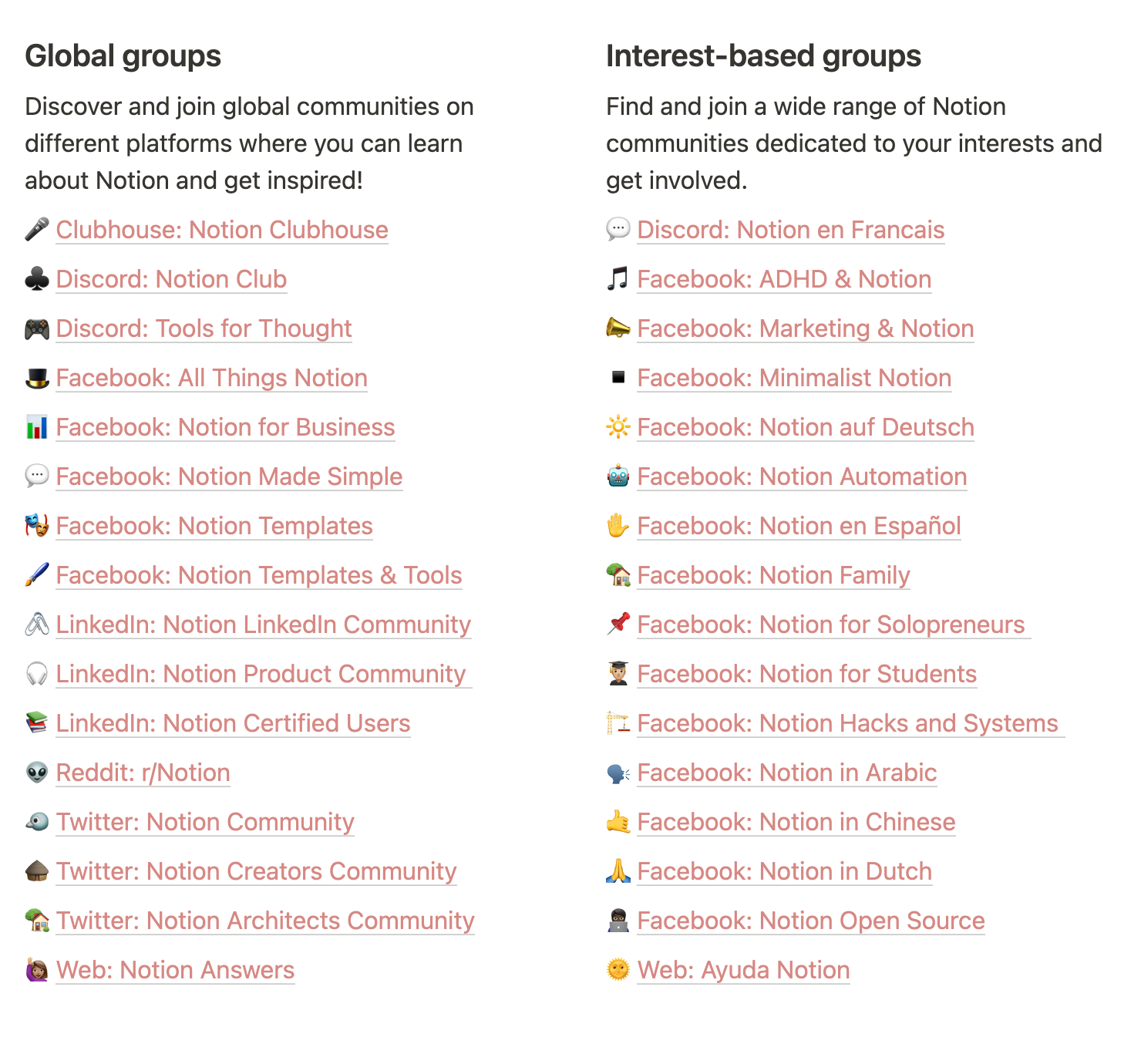Click the megaphone emoji beside Marketing & Notion
1141x1064 pixels.
[x=618, y=329]
